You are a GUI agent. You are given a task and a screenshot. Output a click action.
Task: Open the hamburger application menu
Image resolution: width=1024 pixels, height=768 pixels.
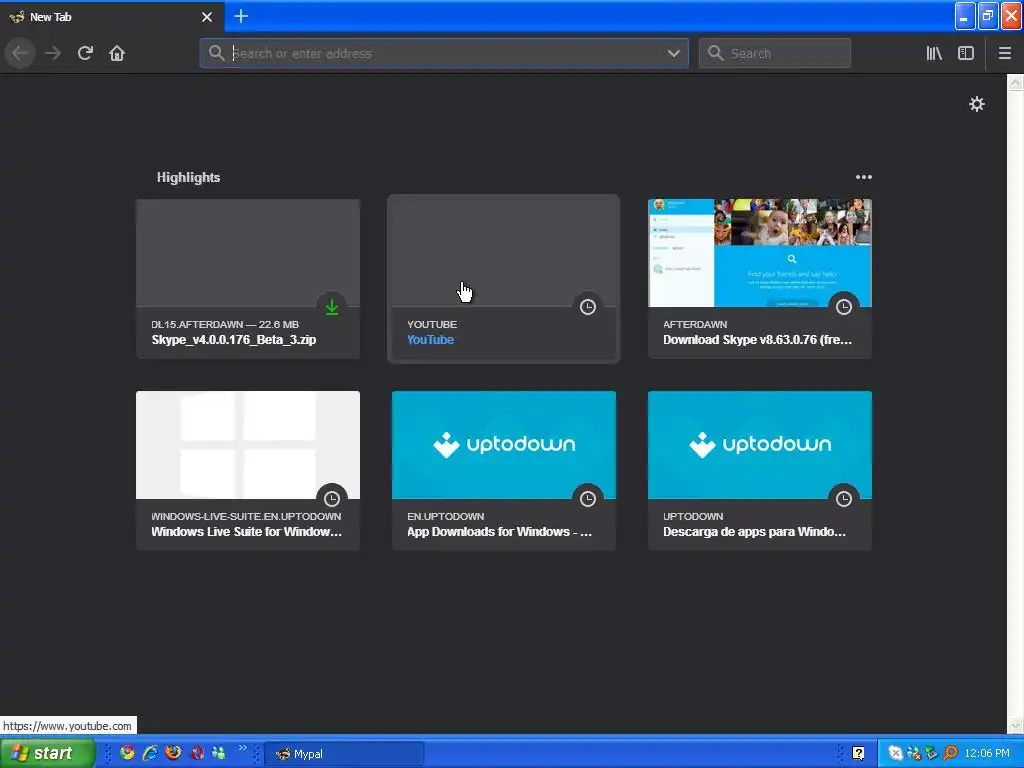(1005, 53)
